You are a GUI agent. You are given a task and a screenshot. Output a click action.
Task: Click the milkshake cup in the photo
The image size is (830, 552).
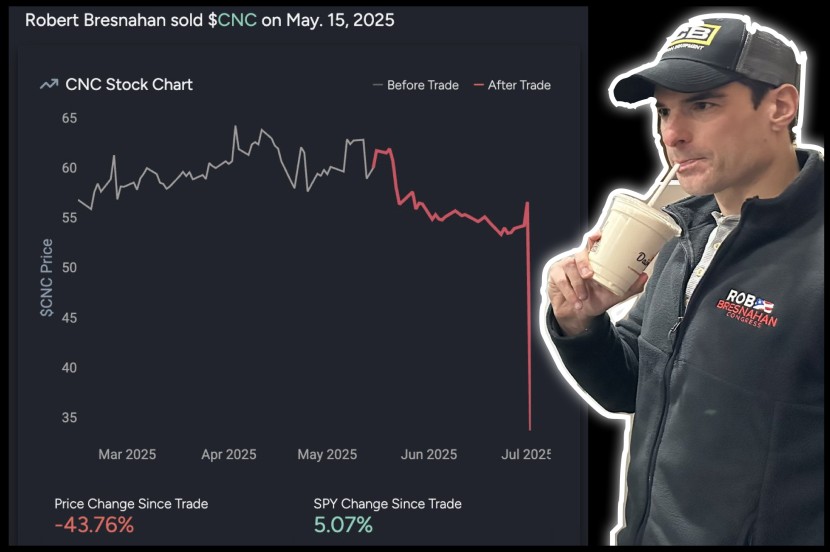[x=629, y=243]
